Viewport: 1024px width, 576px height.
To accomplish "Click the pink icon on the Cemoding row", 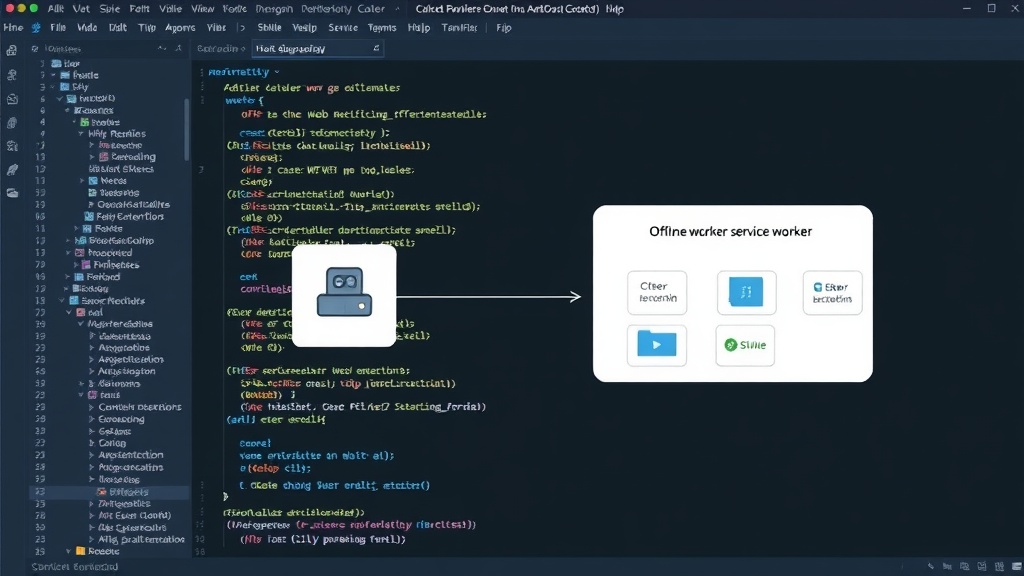I will coord(103,157).
